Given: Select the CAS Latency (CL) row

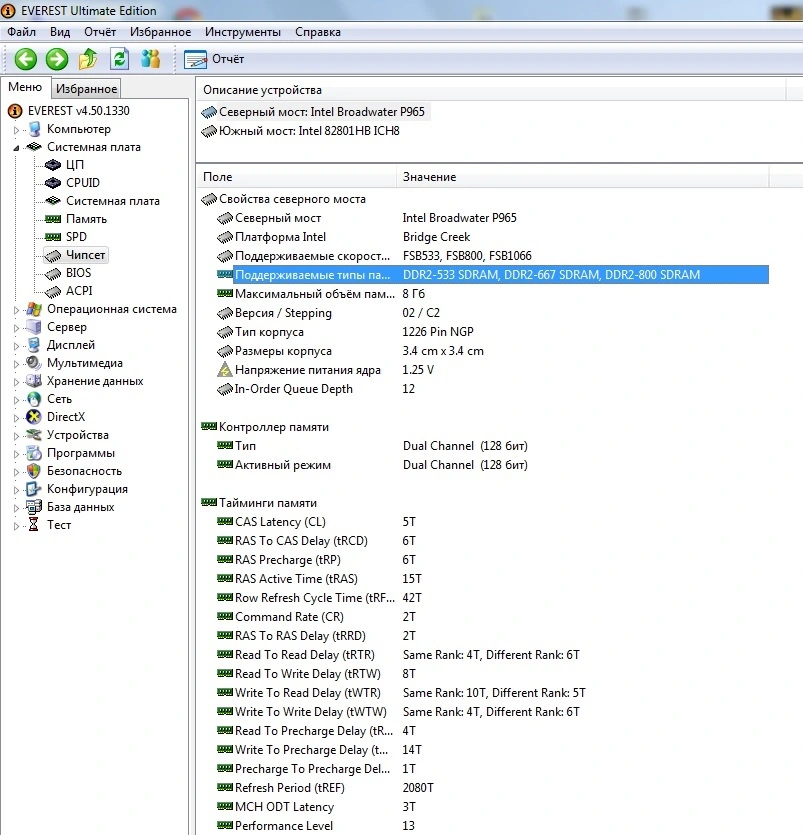Looking at the screenshot, I should click(x=493, y=522).
